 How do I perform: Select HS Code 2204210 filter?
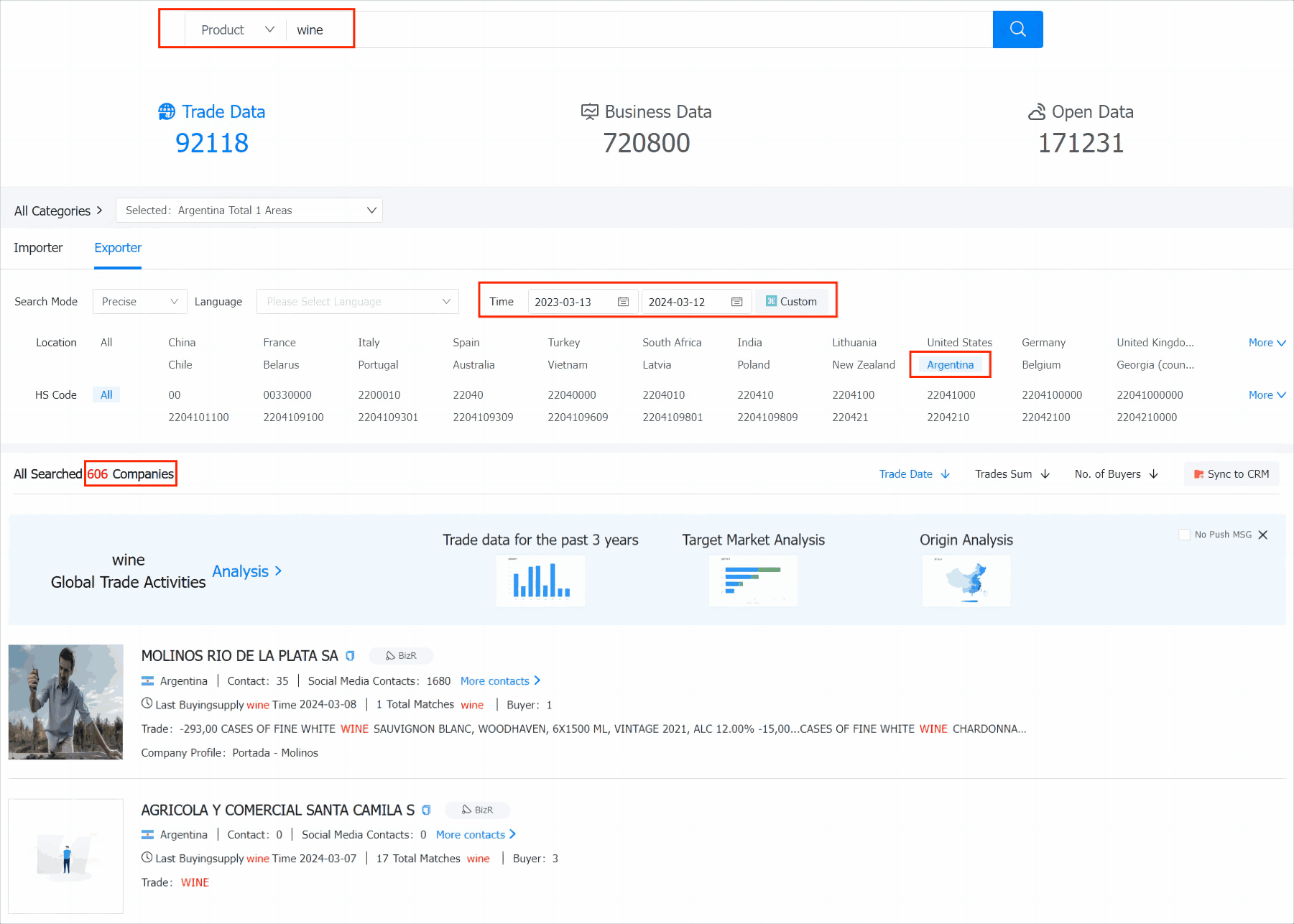(948, 417)
